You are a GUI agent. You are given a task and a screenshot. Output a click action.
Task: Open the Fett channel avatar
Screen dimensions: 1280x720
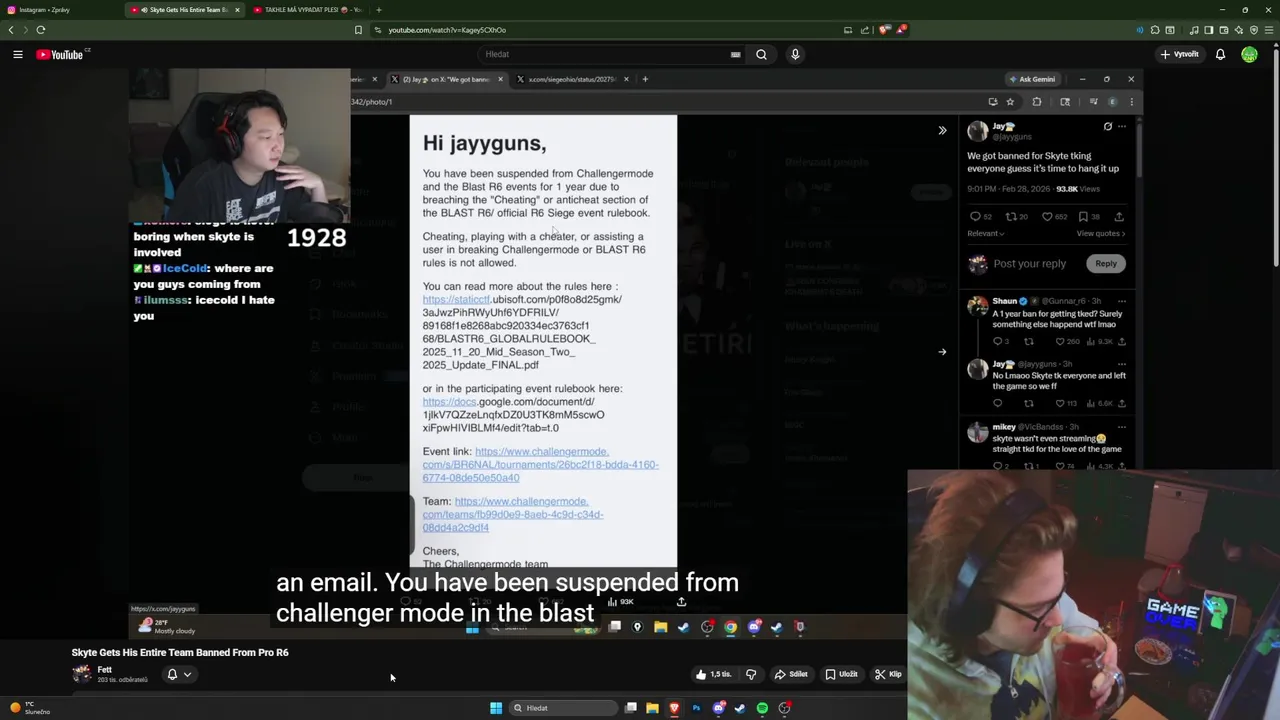coord(81,674)
